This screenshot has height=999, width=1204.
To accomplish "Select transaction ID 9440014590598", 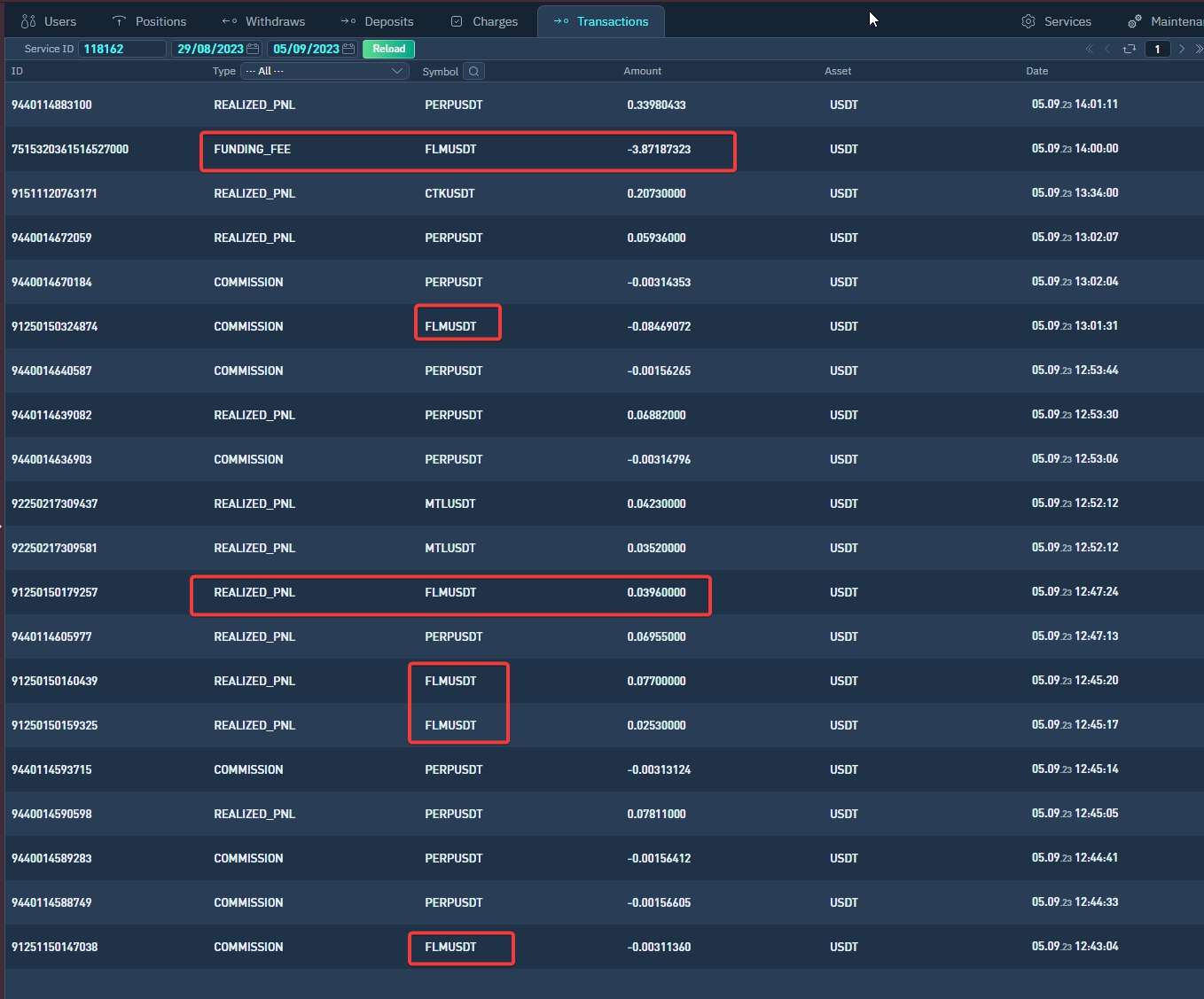I will (51, 814).
